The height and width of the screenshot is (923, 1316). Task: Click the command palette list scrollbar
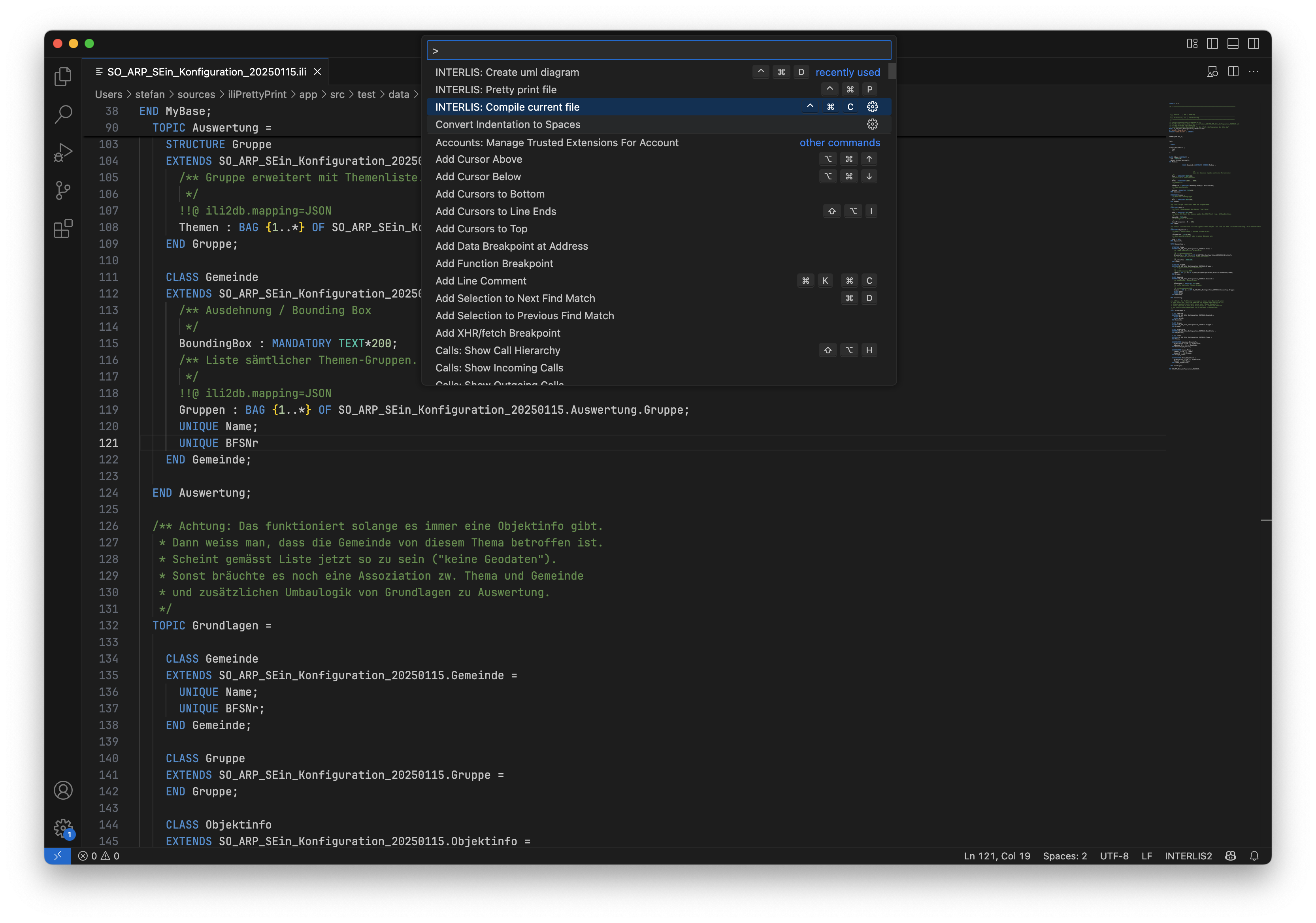(x=892, y=72)
